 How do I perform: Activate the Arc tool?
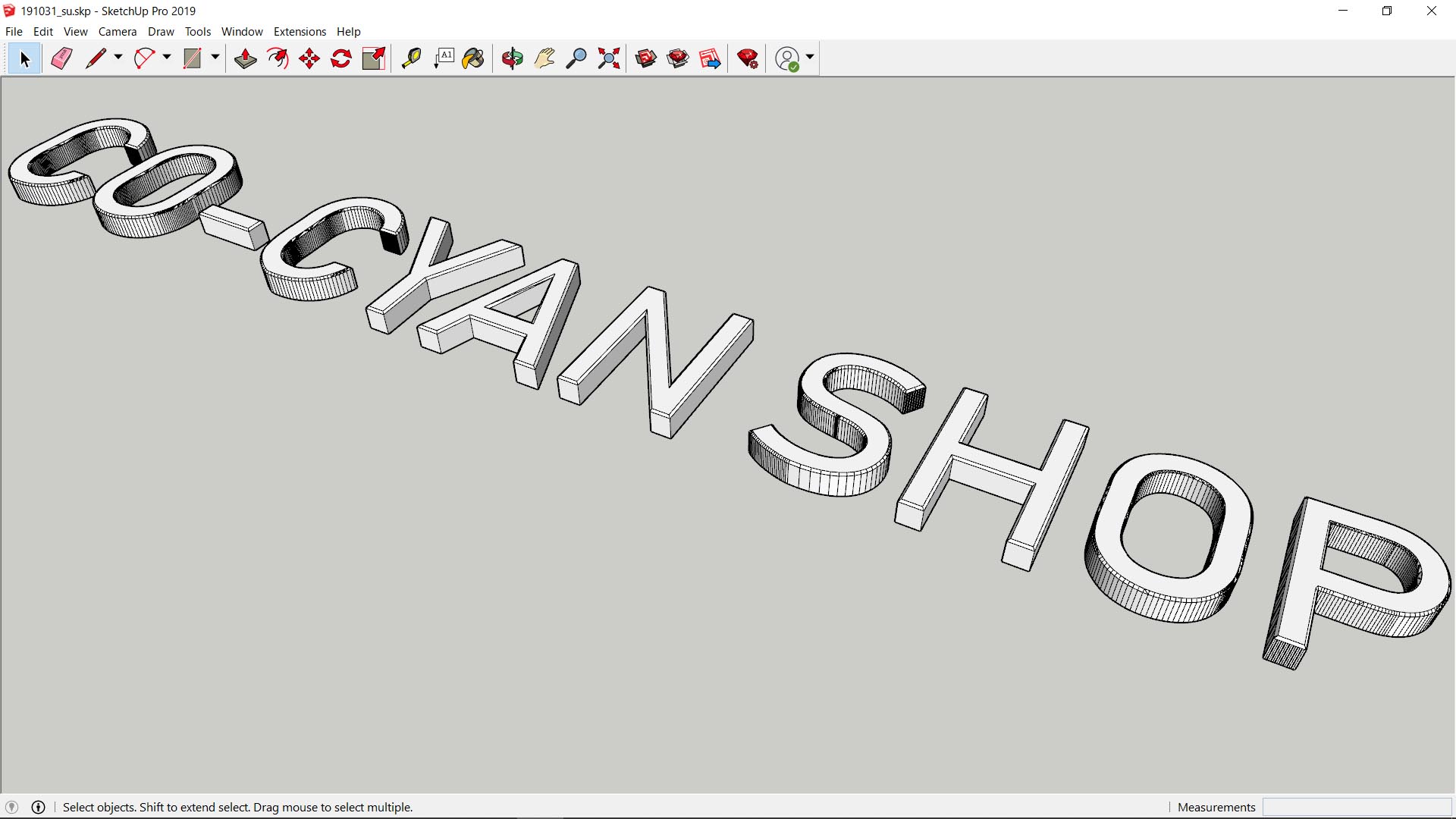pos(144,59)
